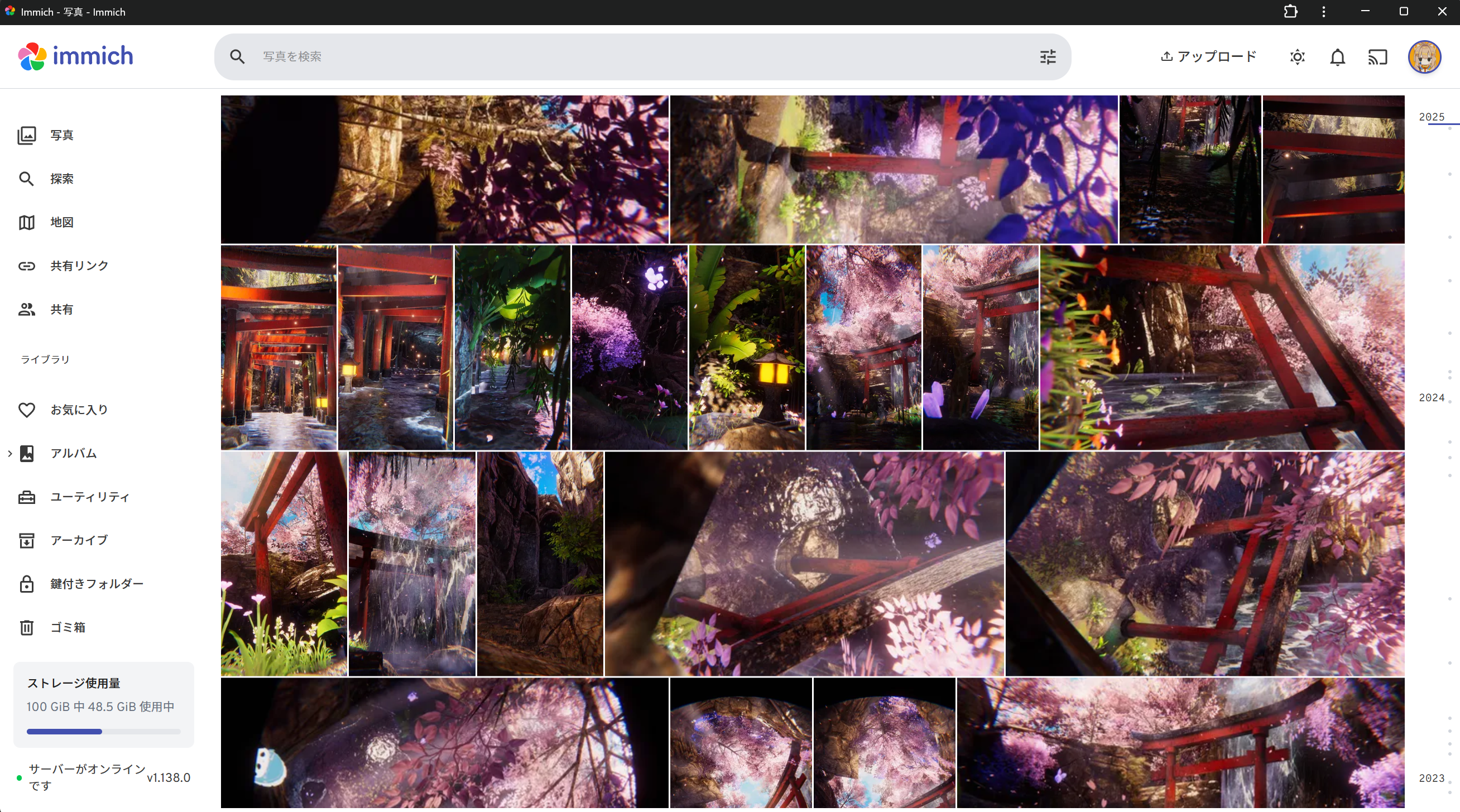Open the ゴミ箱 trash icon
The height and width of the screenshot is (812, 1460).
[x=27, y=627]
